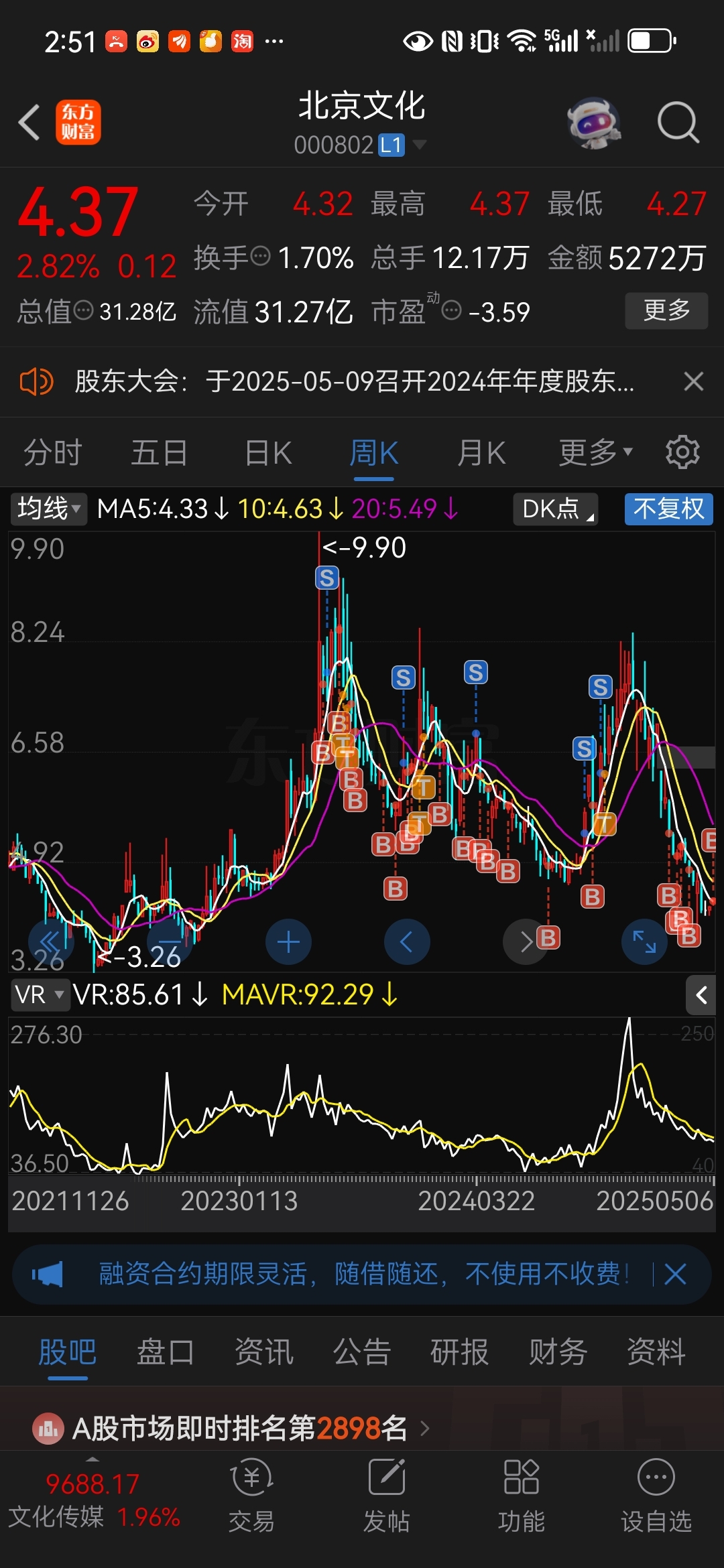This screenshot has width=724, height=1568.
Task: Open the robot assistant avatar
Action: coord(594,123)
